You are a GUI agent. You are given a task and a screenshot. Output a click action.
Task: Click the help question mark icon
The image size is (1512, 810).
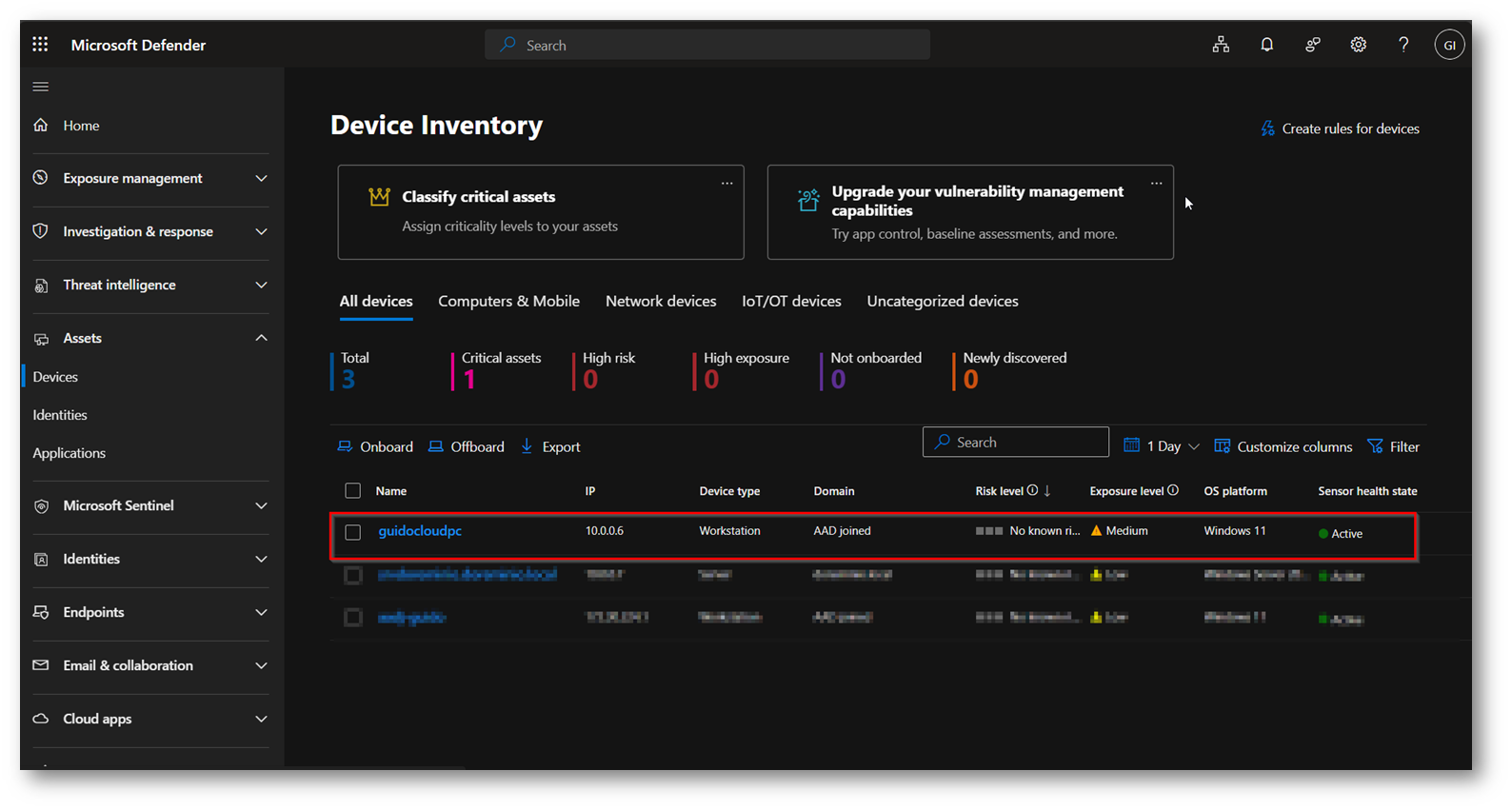1403,45
